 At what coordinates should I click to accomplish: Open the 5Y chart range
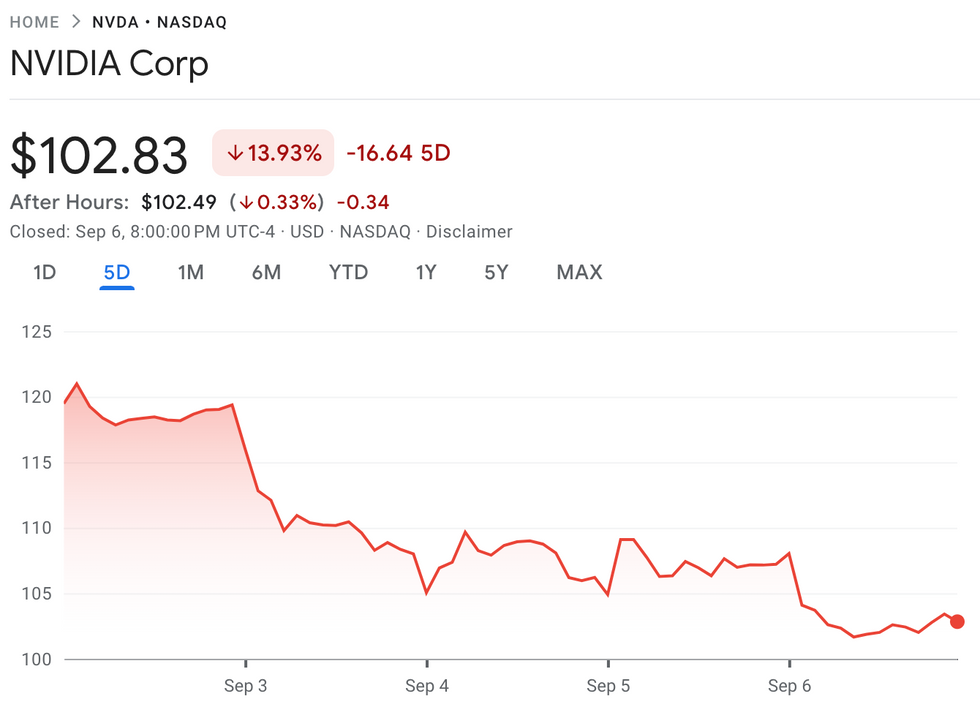(x=496, y=272)
